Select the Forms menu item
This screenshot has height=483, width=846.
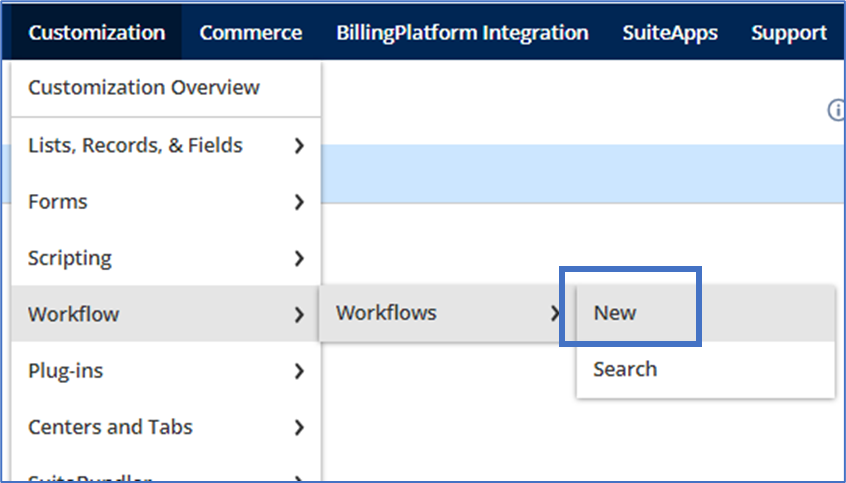coord(166,201)
